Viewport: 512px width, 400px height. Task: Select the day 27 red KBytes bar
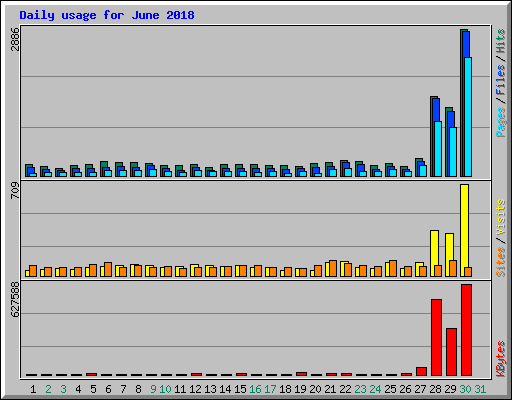click(x=421, y=371)
